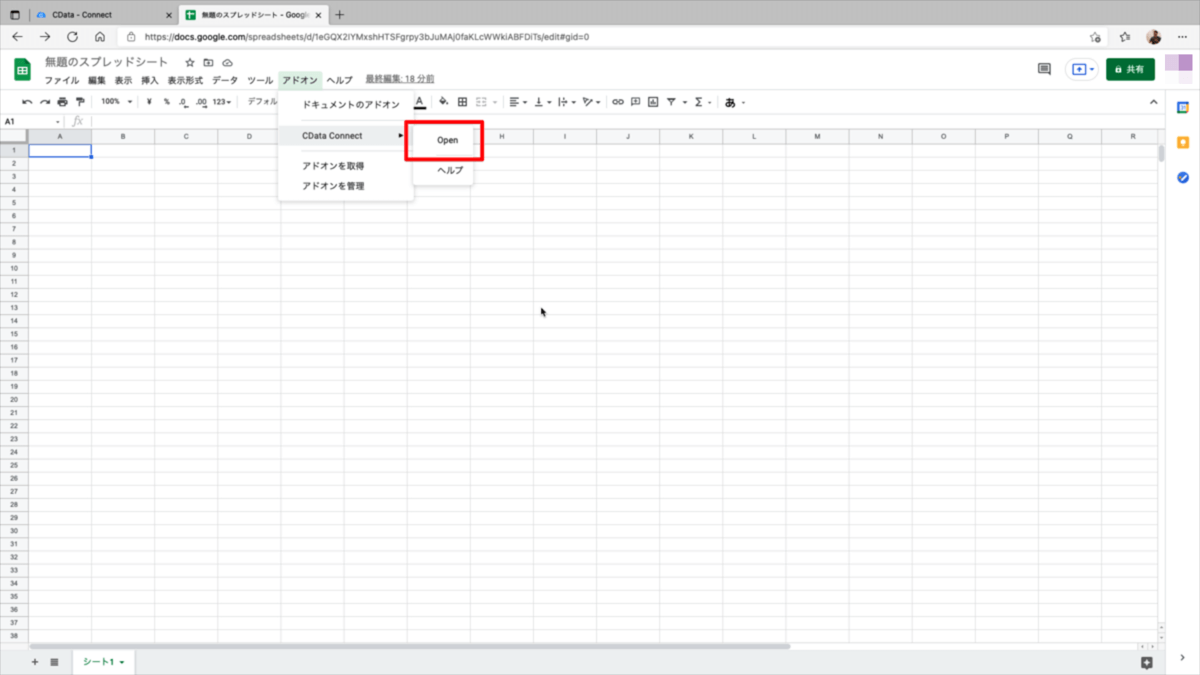Select row header 10
Screen dimensions: 1200x675
coord(14,268)
